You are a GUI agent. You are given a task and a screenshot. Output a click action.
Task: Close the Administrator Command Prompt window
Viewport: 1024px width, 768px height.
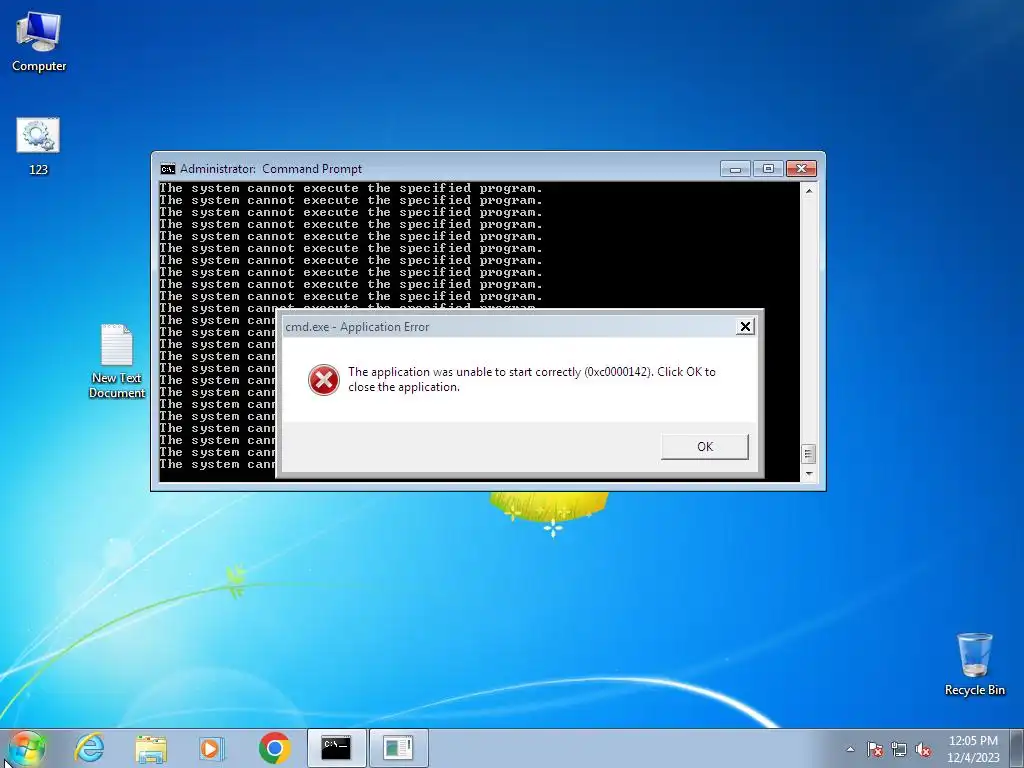click(x=801, y=169)
